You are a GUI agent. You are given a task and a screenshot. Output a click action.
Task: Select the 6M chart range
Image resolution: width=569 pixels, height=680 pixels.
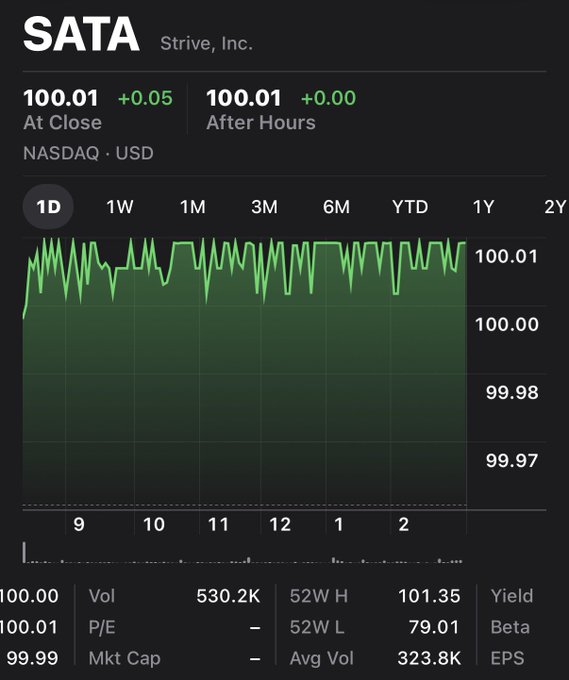336,207
